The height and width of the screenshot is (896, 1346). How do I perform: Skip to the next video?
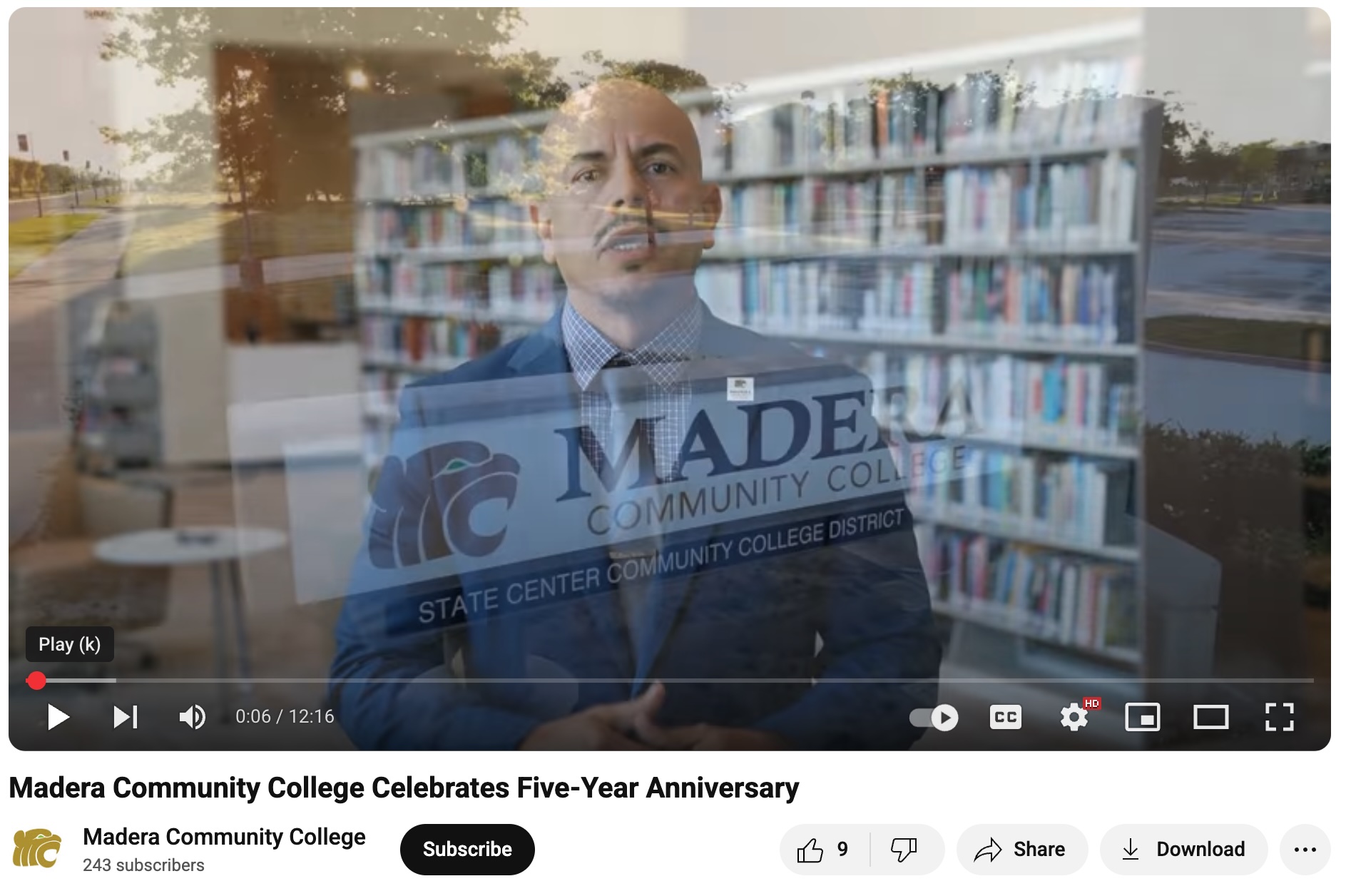coord(126,717)
